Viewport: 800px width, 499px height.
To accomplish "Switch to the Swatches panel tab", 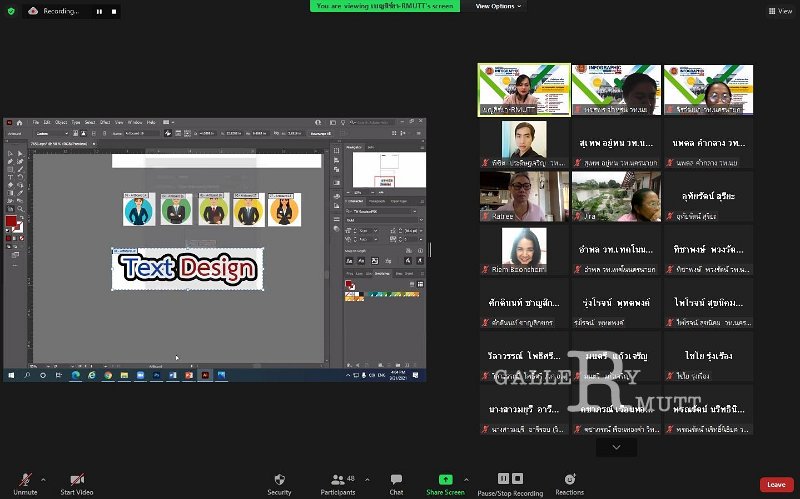I will pyautogui.click(x=382, y=273).
